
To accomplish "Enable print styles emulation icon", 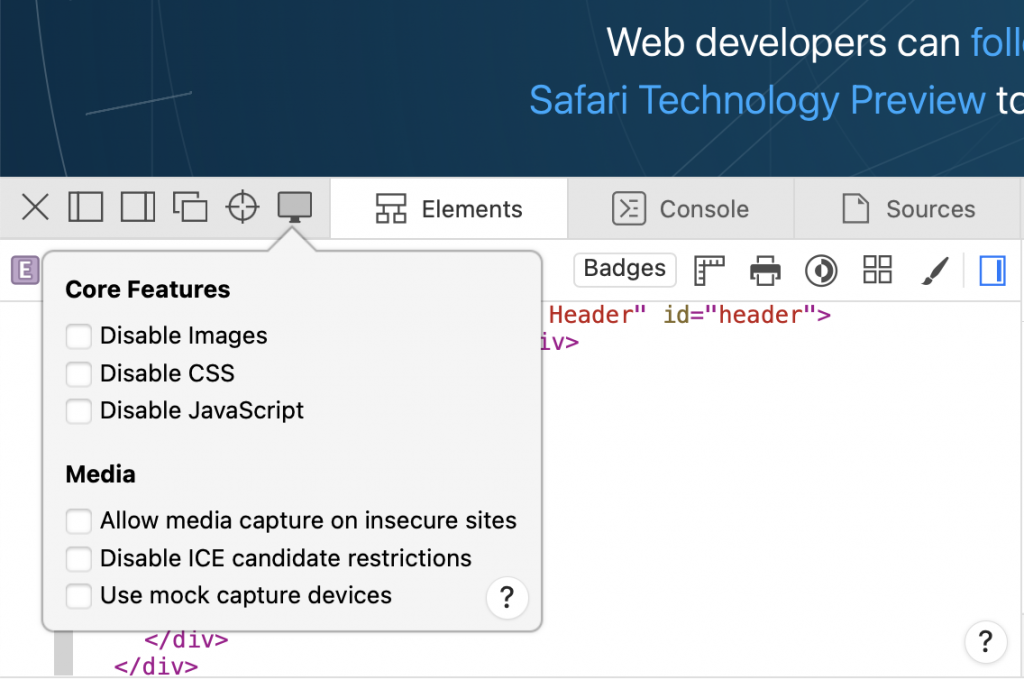I will pyautogui.click(x=765, y=269).
